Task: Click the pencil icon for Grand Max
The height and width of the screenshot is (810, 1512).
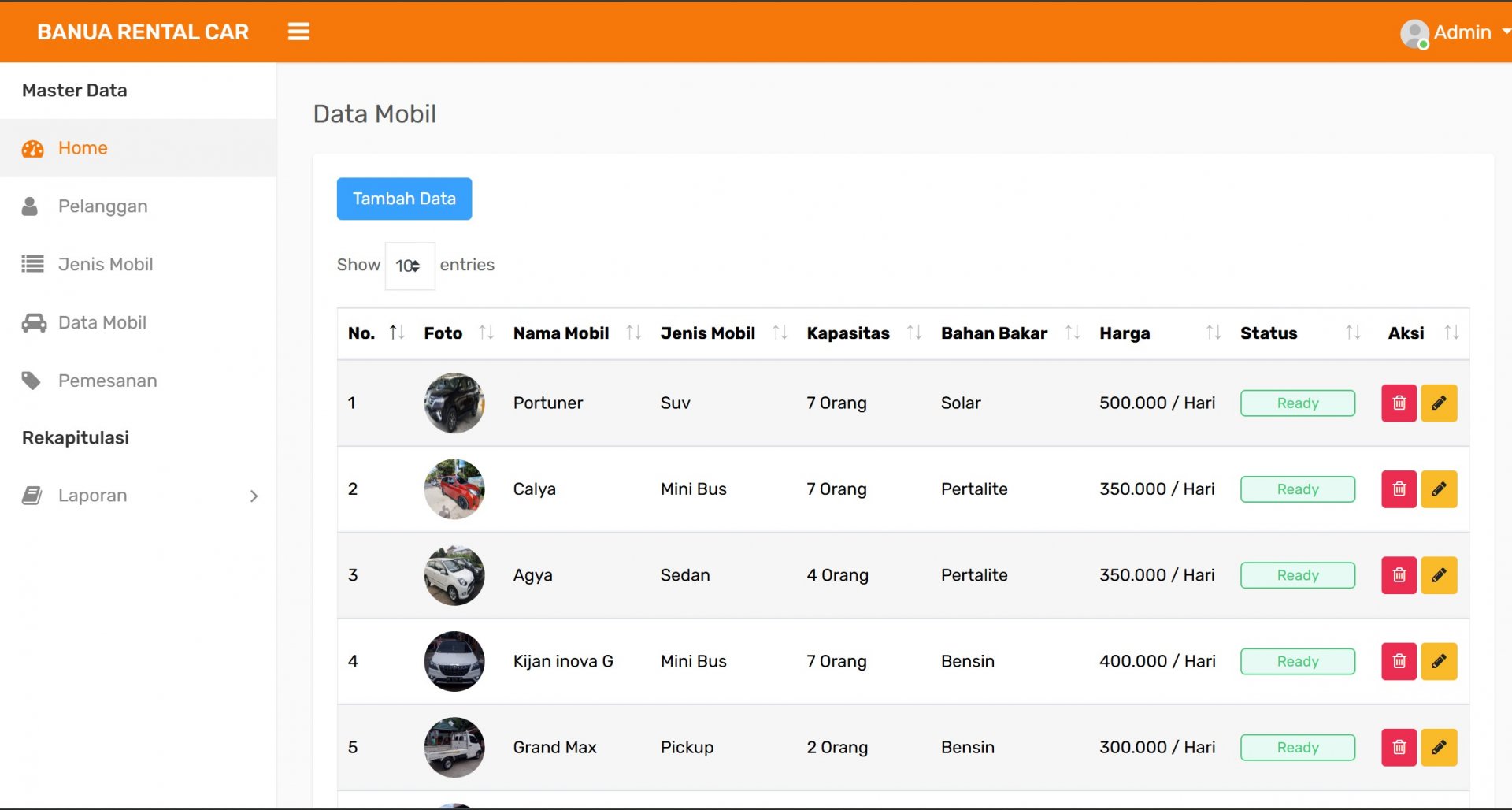Action: coord(1439,747)
